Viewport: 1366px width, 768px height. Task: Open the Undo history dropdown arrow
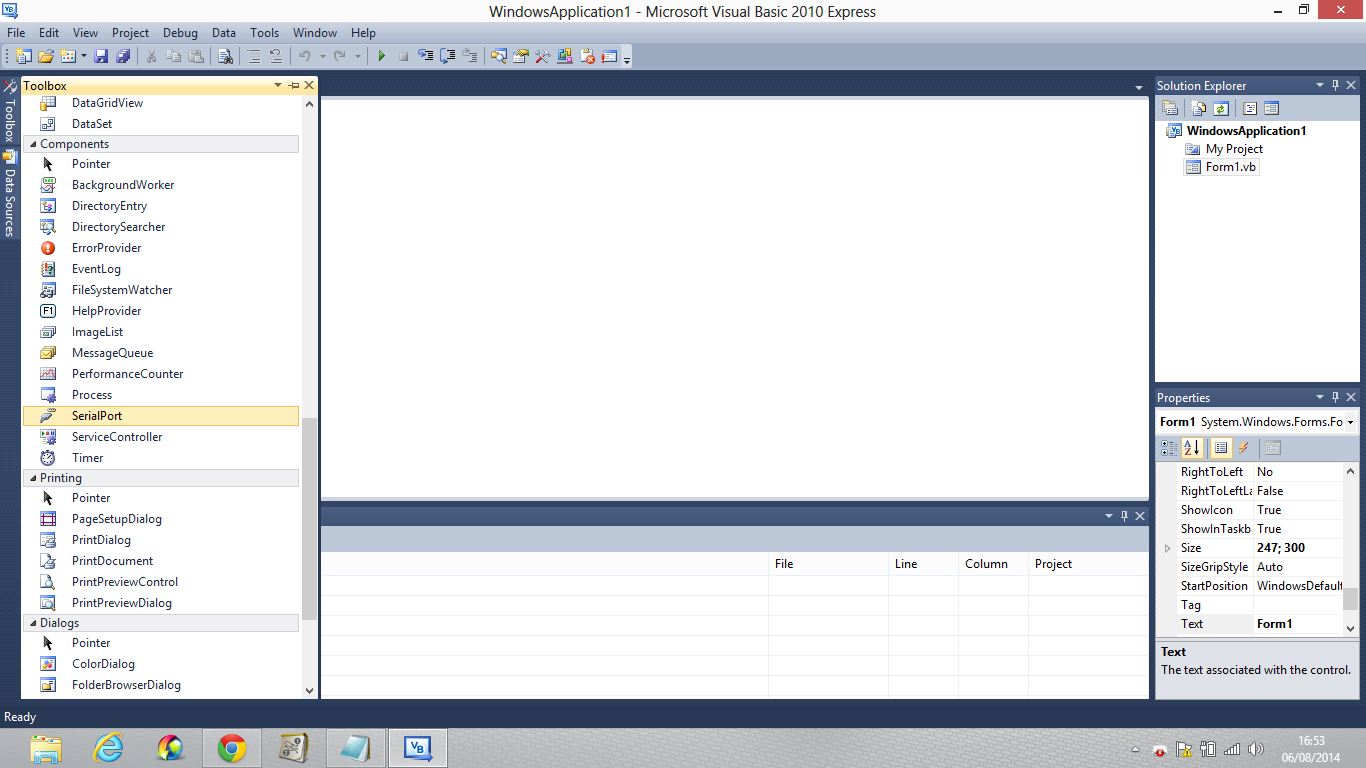323,56
